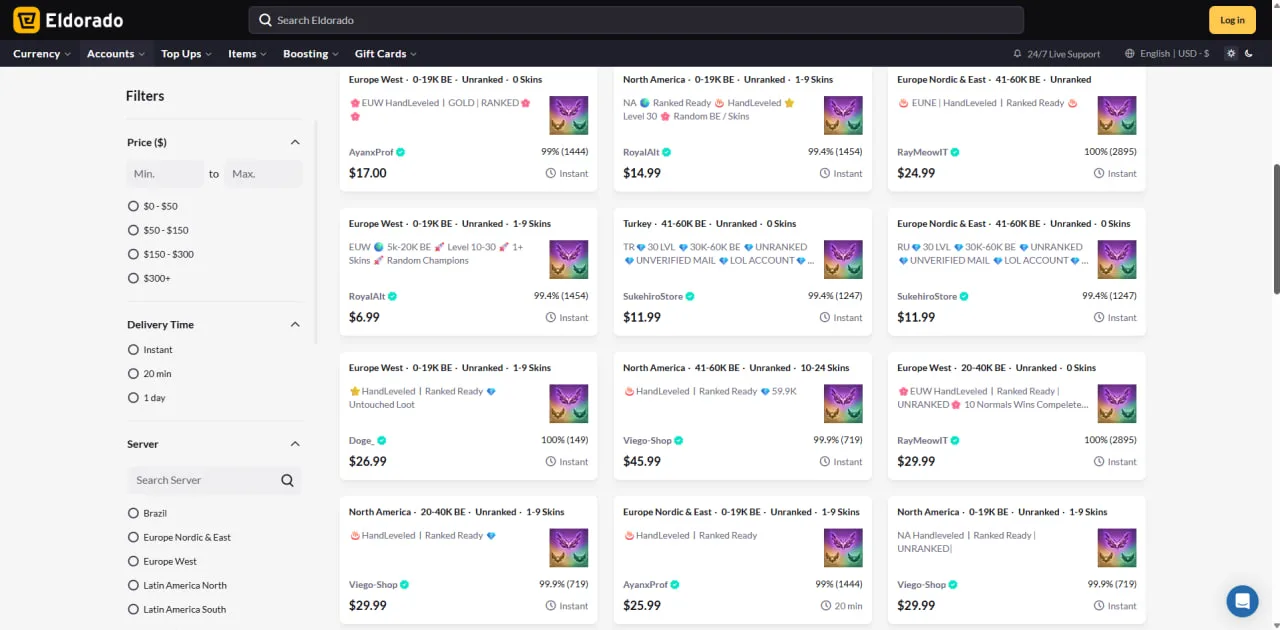
Task: Open English | USD language selector
Action: [1167, 54]
